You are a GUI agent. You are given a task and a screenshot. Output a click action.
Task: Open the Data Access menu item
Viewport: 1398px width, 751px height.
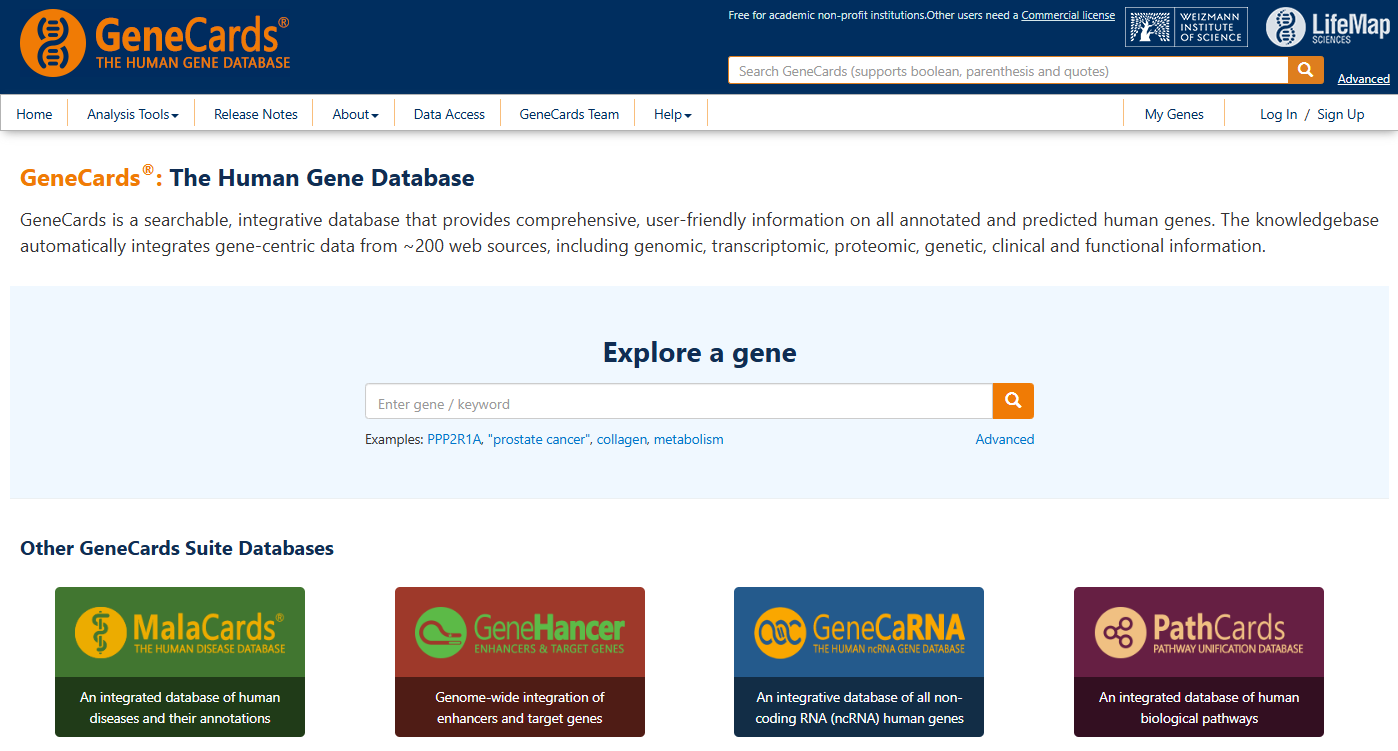pos(449,114)
